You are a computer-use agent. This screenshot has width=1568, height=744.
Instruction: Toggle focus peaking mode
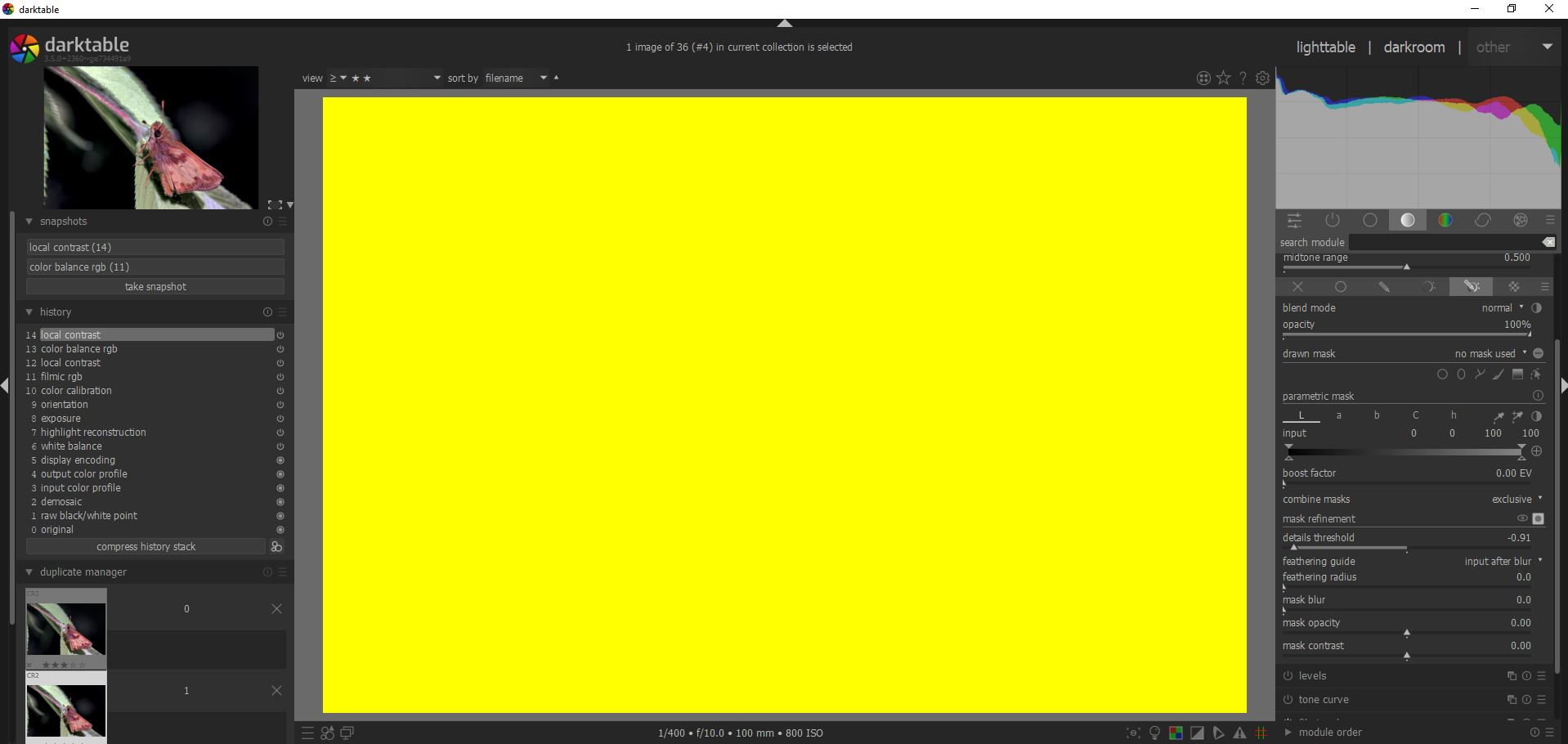coord(1133,733)
